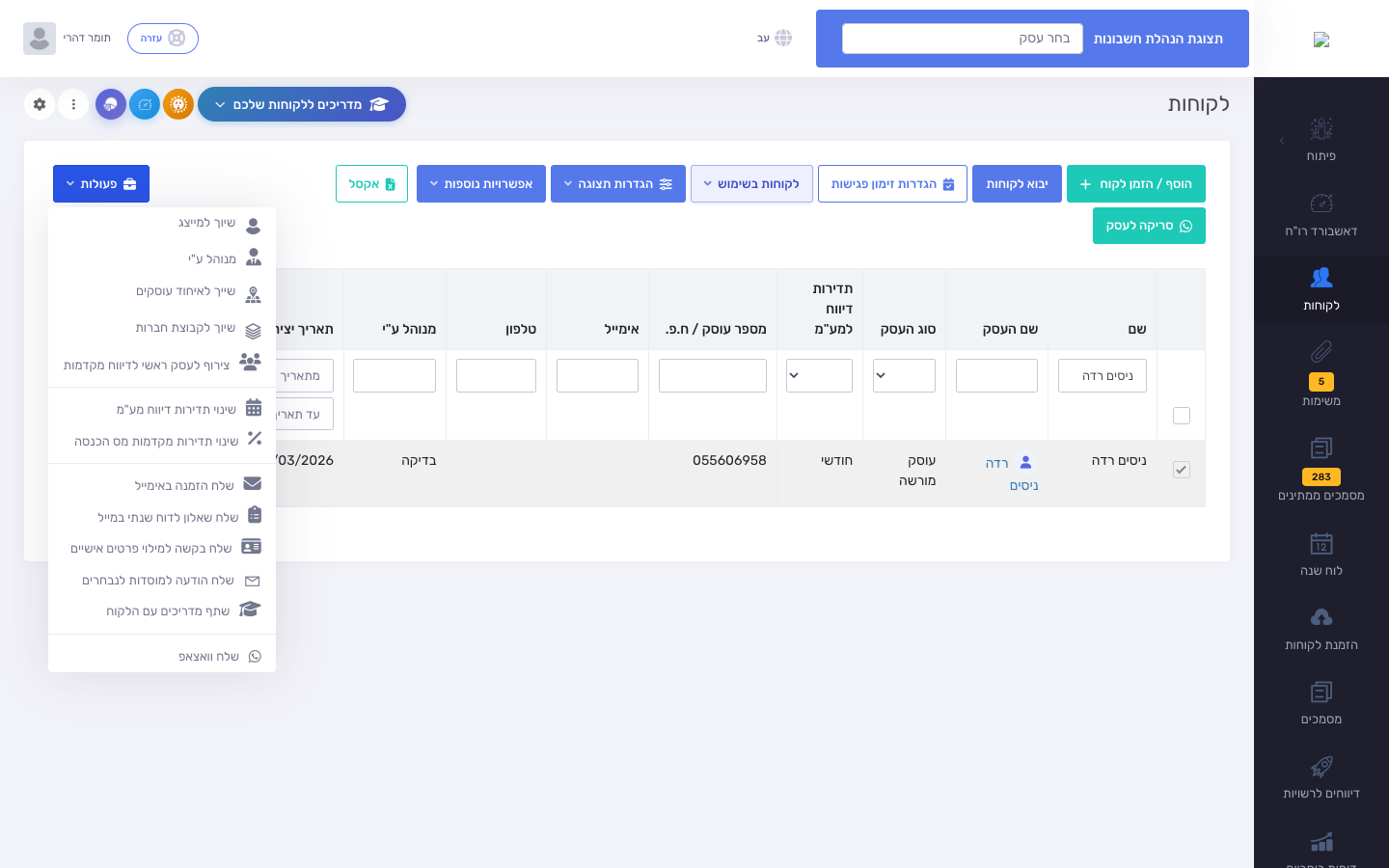
Task: Open the פיתוח sidebar icon
Action: point(1321,128)
